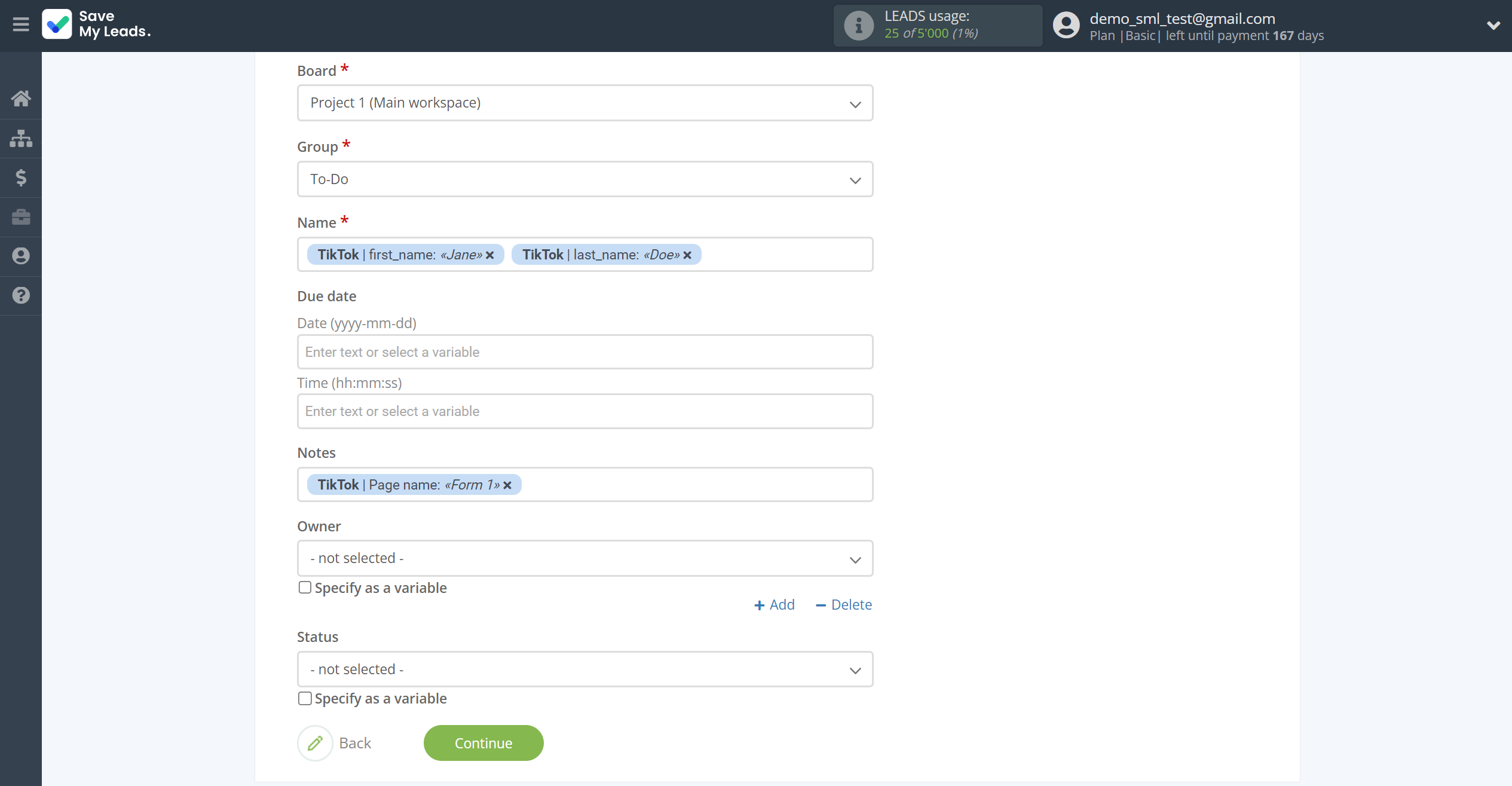Click empty area of Name field

click(786, 255)
